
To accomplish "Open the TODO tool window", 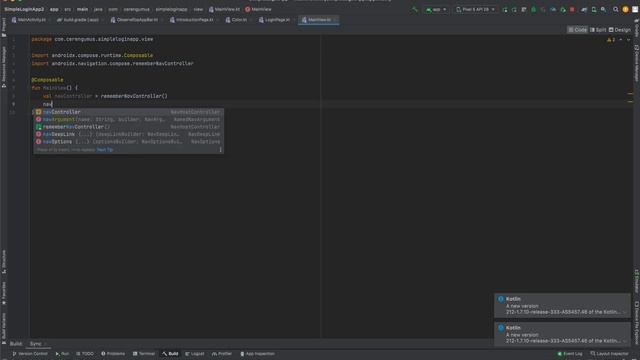I will [85, 354].
